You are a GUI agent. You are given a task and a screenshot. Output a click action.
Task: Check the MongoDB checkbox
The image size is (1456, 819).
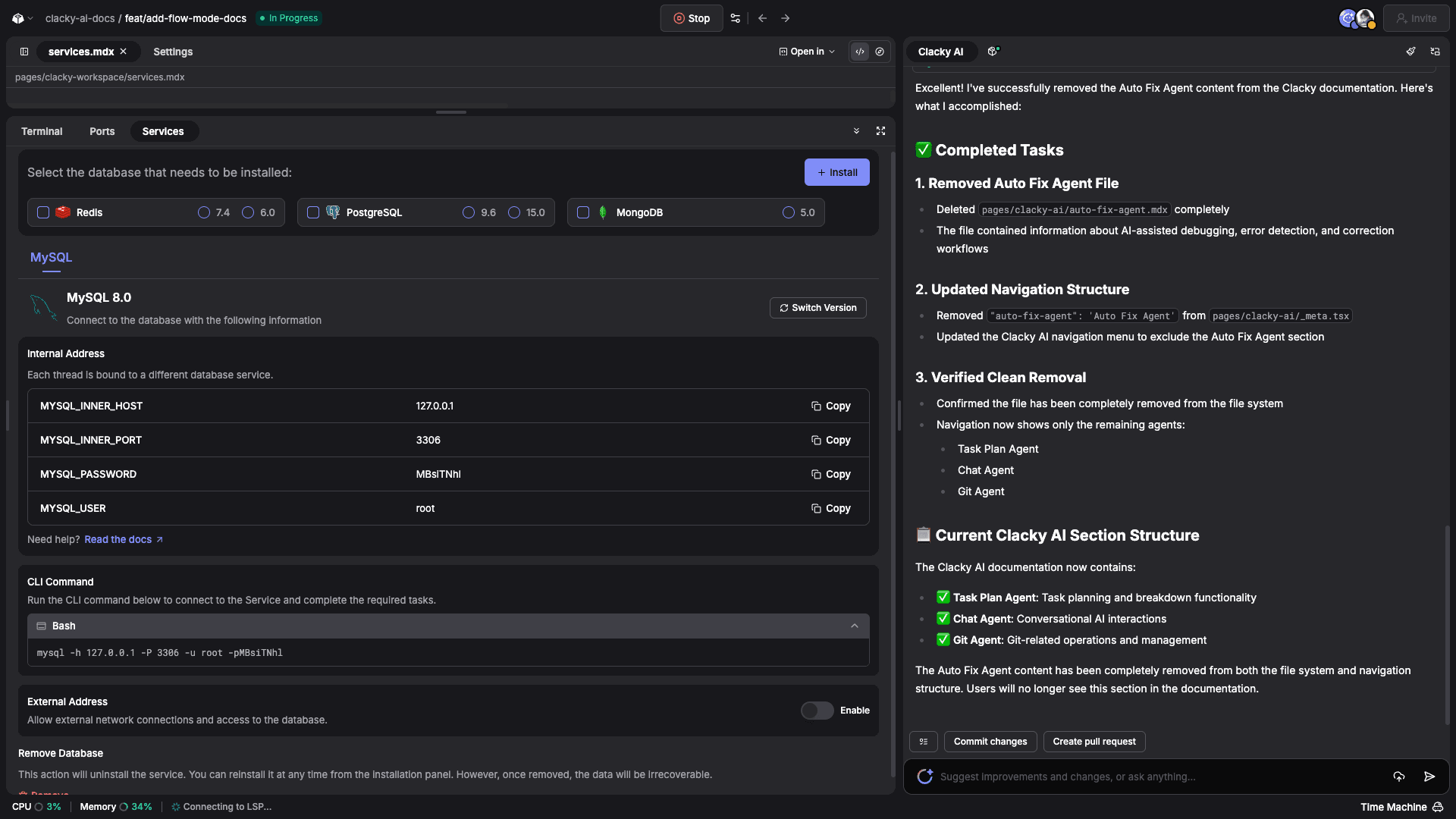coord(583,212)
